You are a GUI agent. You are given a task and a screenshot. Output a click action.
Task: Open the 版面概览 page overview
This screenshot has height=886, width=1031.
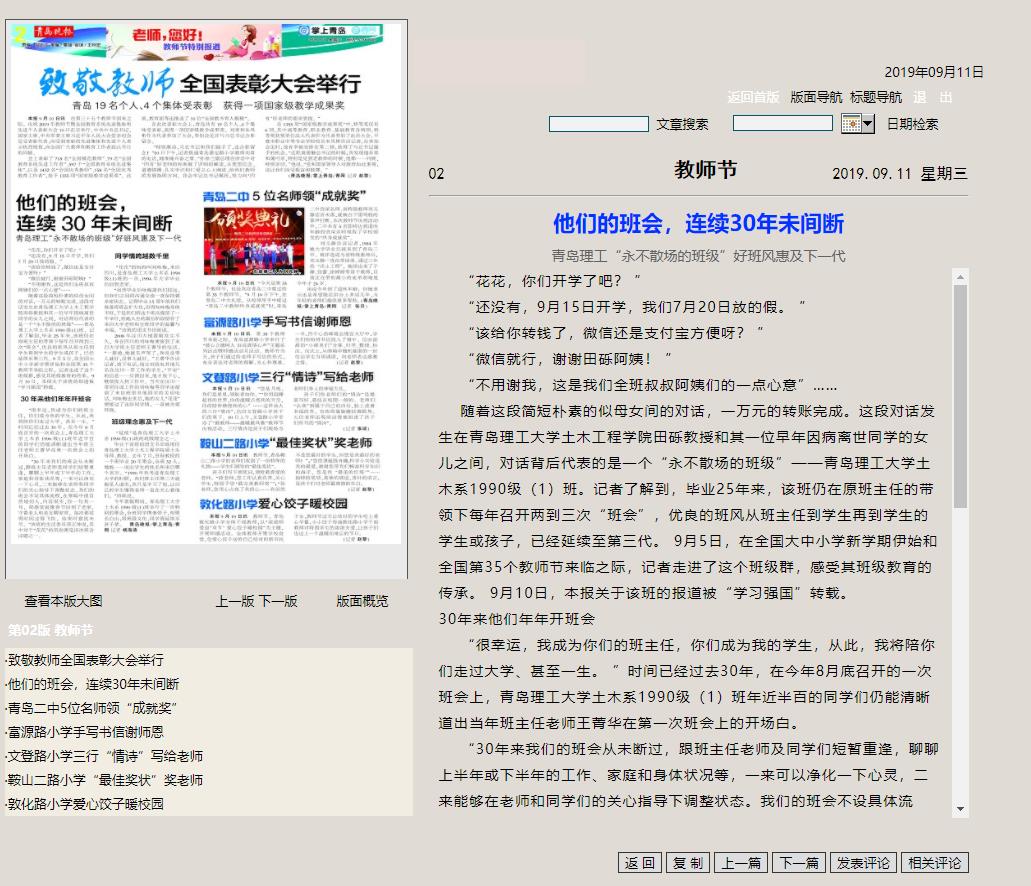click(x=362, y=601)
